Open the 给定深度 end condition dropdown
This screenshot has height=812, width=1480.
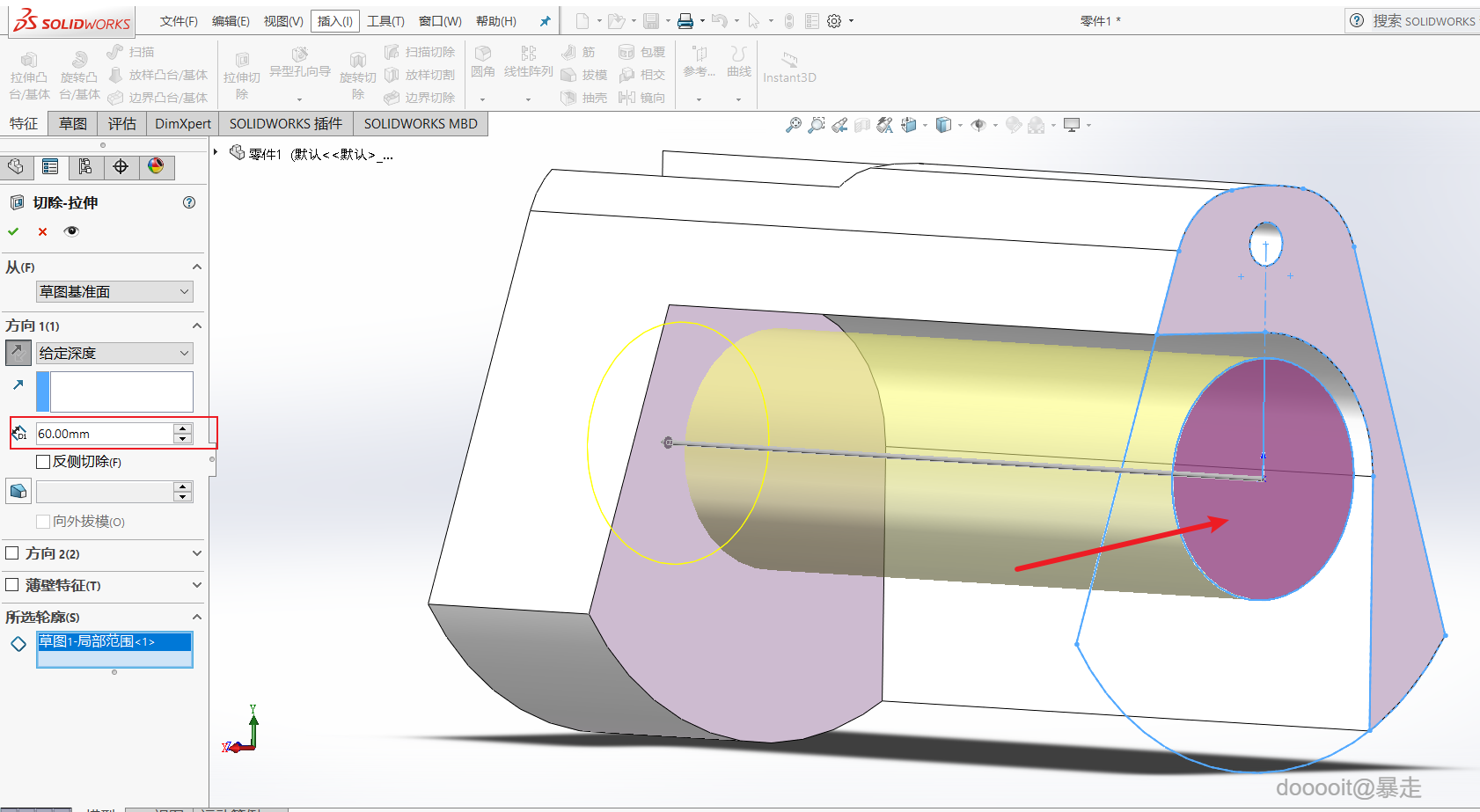point(114,353)
